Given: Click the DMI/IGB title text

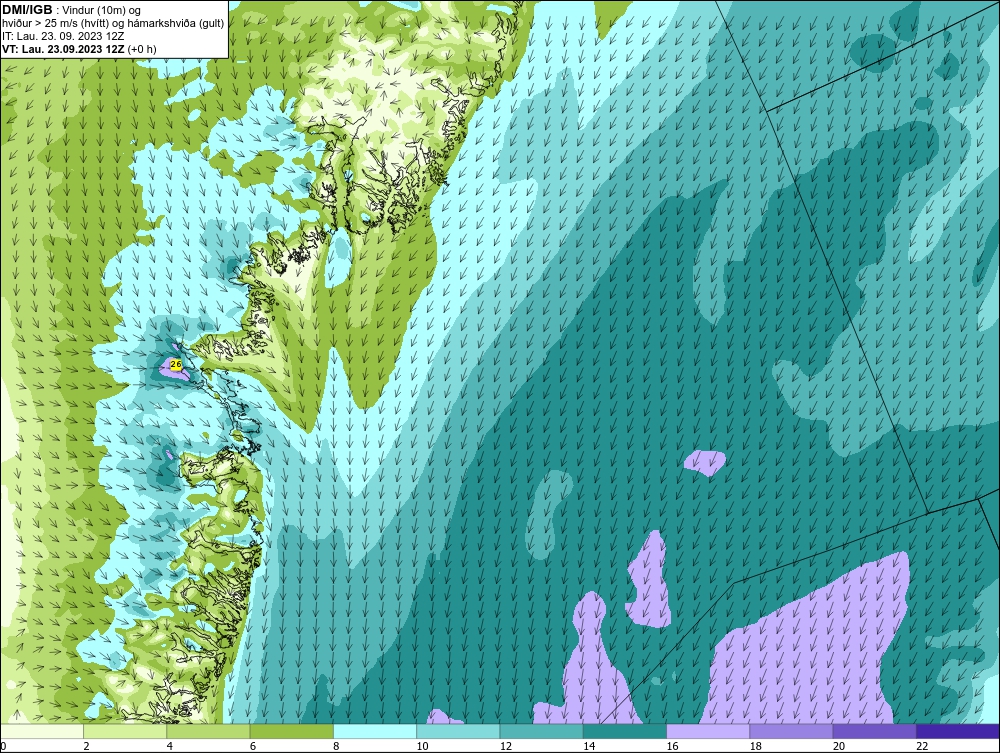Looking at the screenshot, I should [27, 10].
